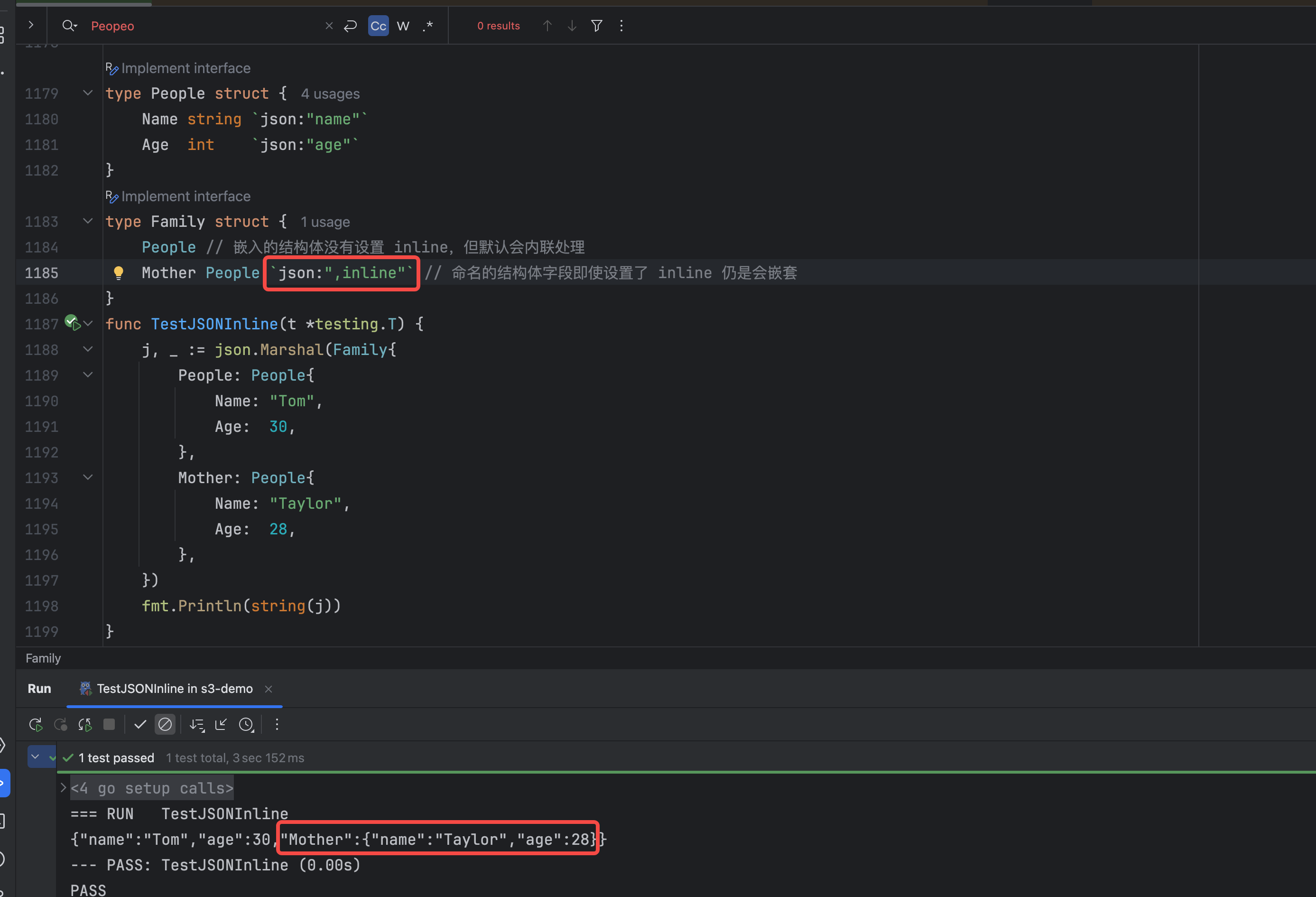
Task: Click the Family breadcrumb
Action: point(43,658)
